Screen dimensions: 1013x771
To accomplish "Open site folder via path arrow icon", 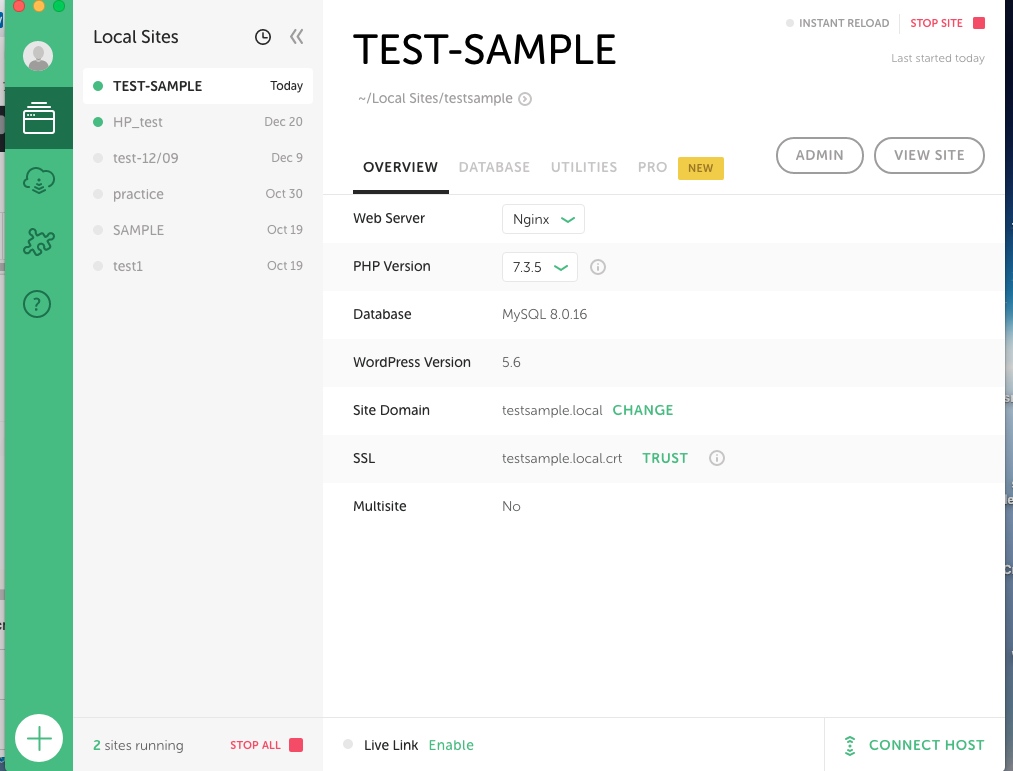I will click(525, 99).
